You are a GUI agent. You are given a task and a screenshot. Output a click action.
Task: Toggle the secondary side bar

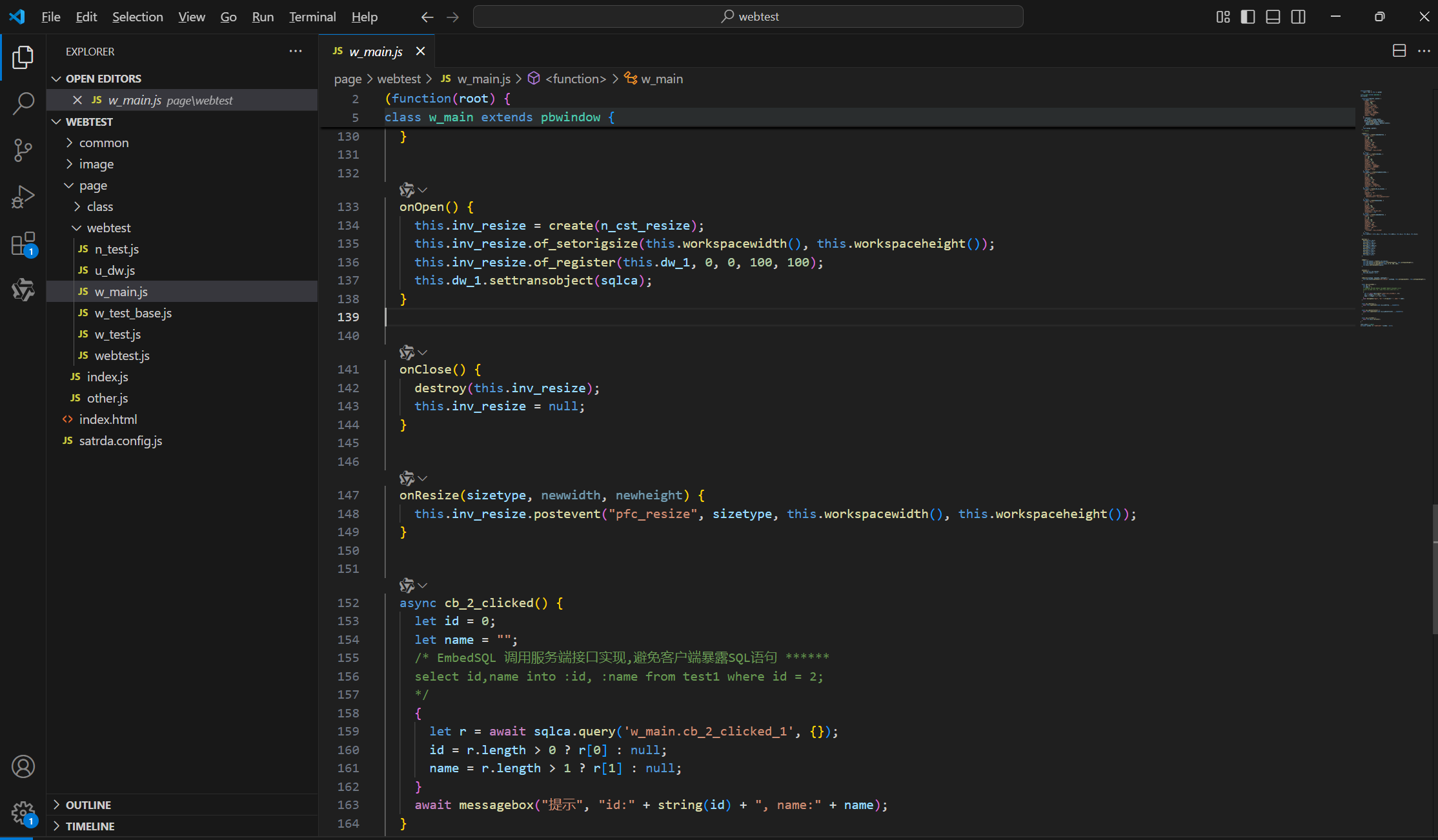[1298, 17]
